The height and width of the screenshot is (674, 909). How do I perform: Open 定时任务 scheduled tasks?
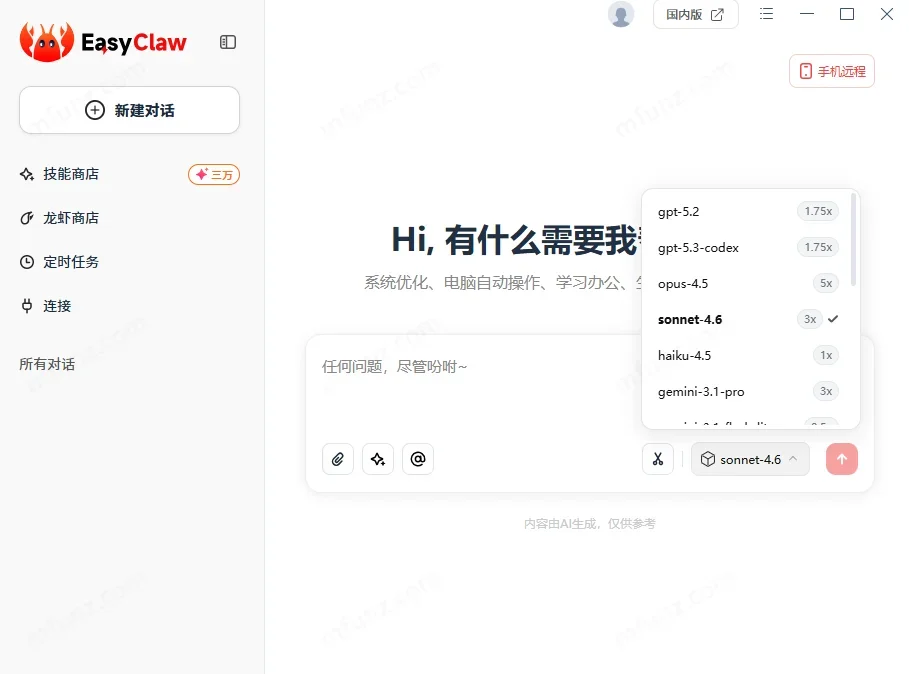[71, 262]
